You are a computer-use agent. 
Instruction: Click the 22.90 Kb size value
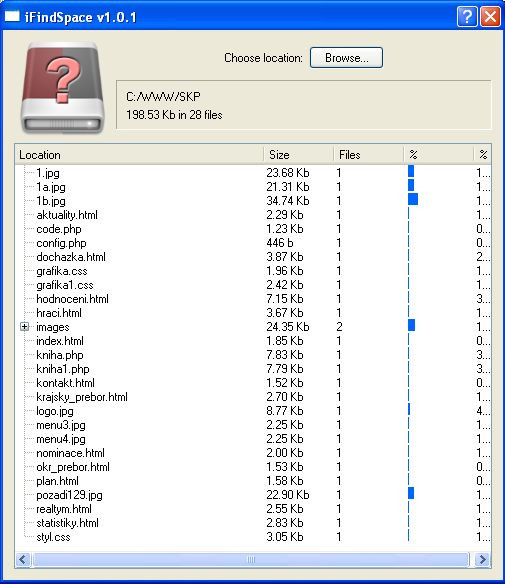point(288,495)
